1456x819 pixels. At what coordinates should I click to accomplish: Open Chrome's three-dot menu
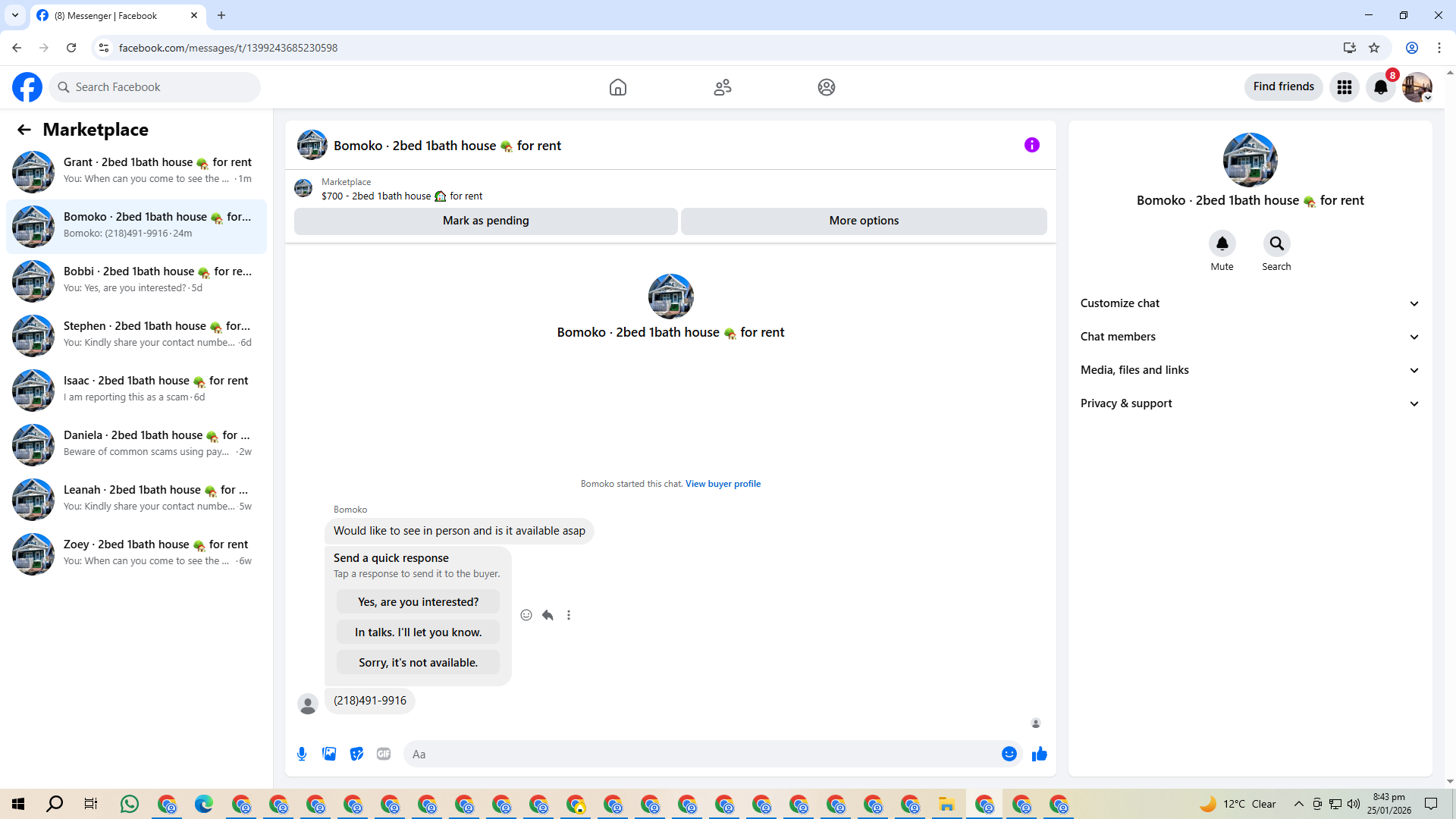[1439, 48]
